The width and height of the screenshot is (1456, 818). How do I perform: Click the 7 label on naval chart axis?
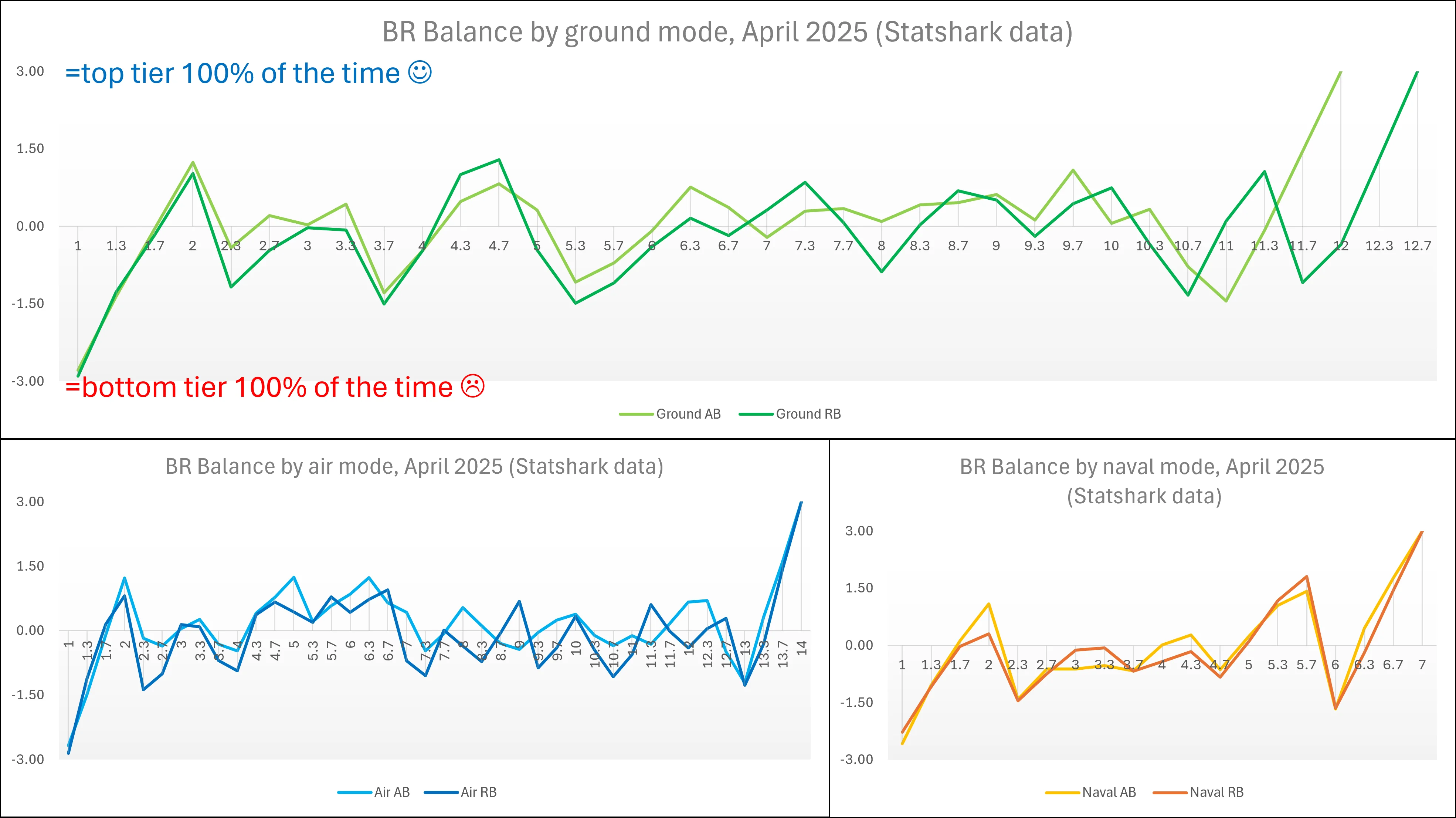1422,665
